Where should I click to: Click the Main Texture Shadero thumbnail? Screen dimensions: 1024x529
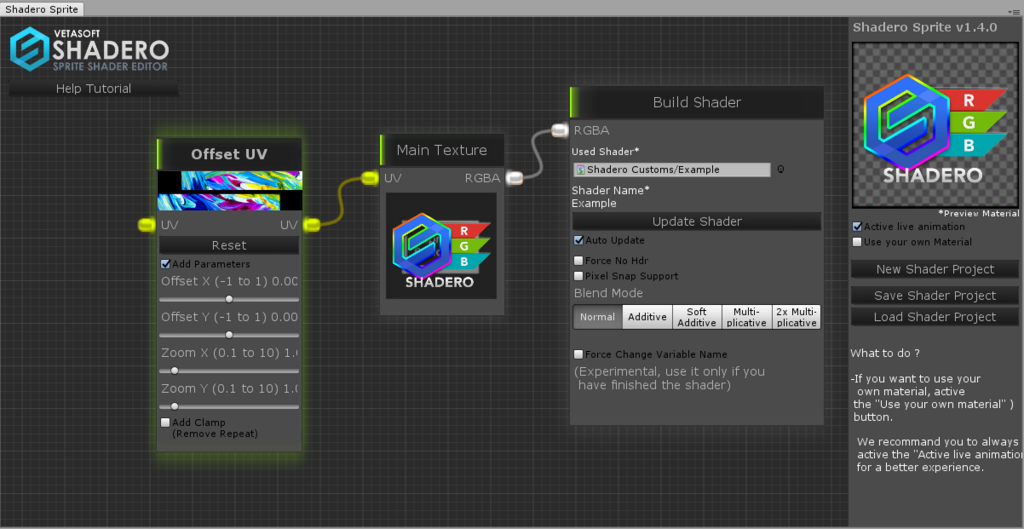click(441, 246)
